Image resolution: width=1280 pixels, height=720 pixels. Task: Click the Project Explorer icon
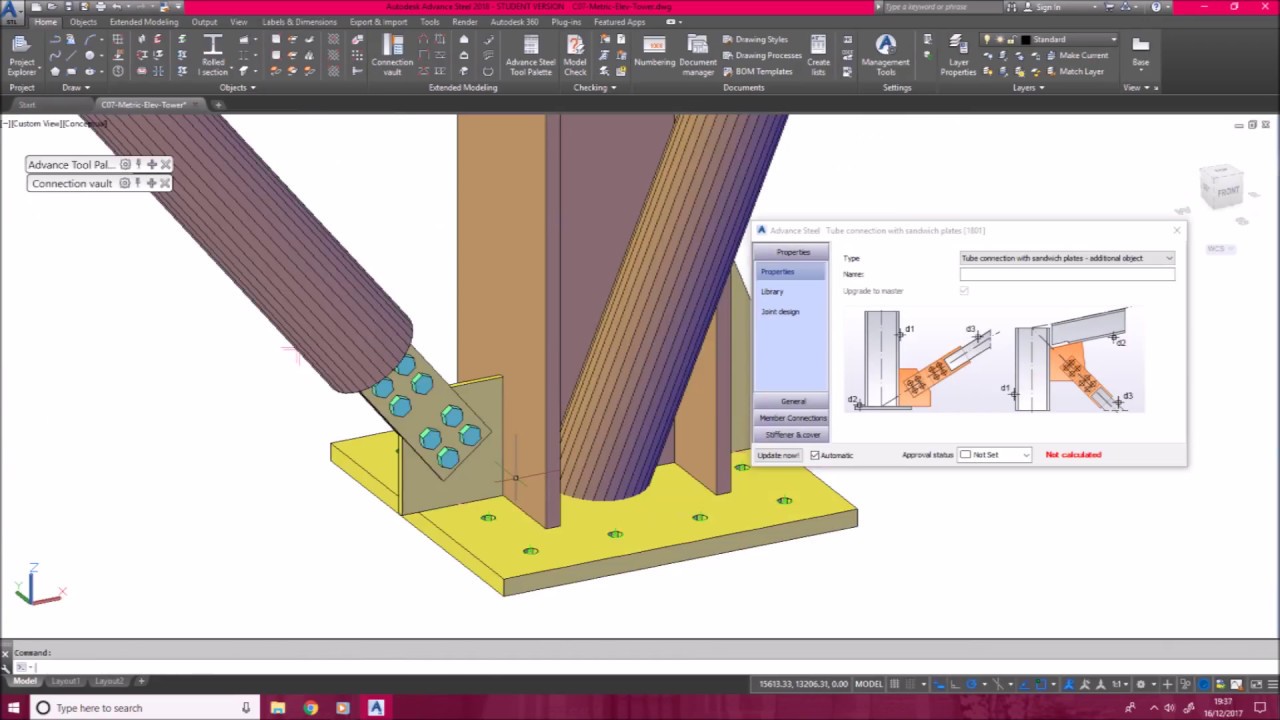pyautogui.click(x=21, y=53)
